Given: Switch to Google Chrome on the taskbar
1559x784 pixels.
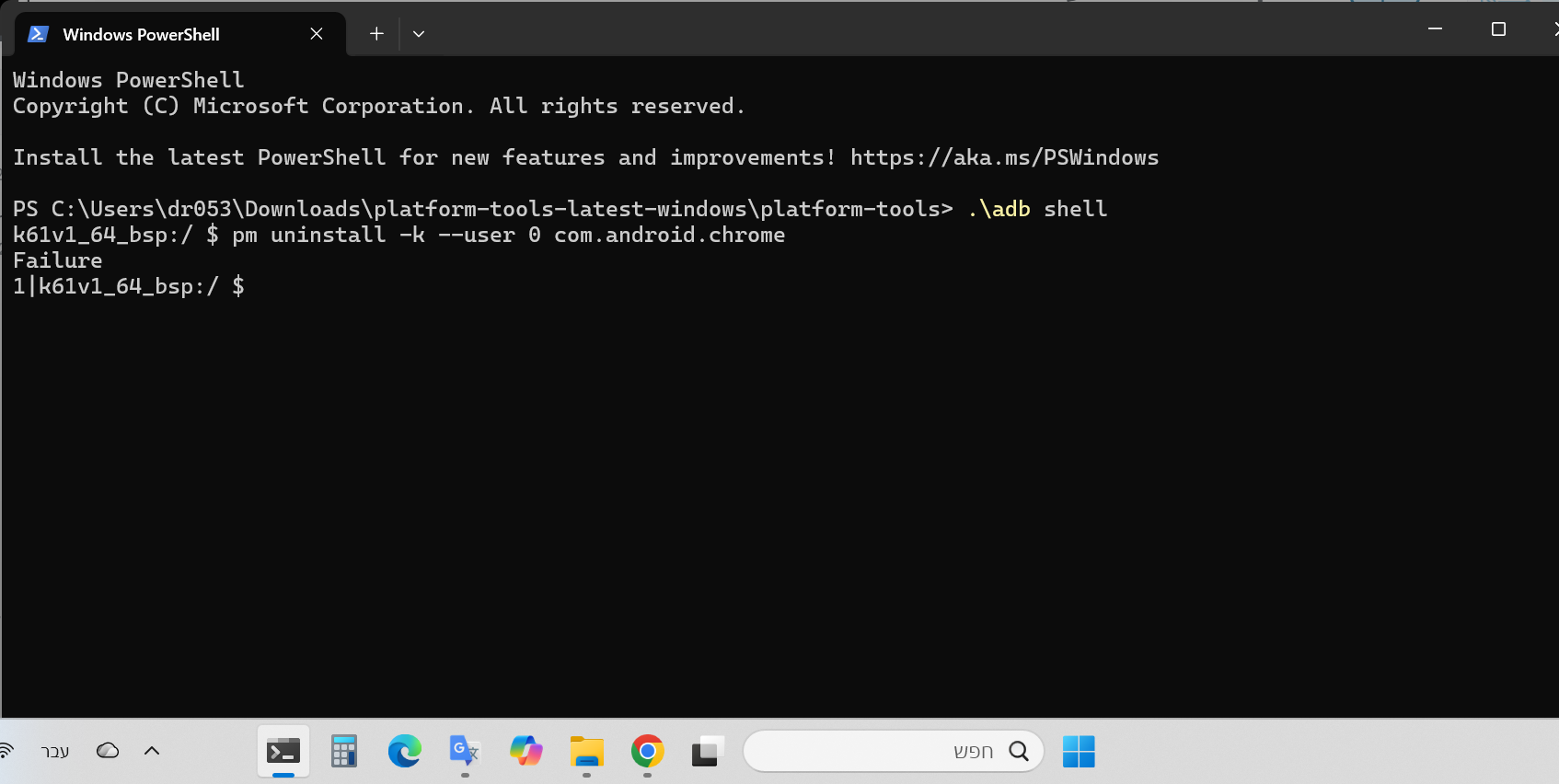Looking at the screenshot, I should (x=647, y=752).
